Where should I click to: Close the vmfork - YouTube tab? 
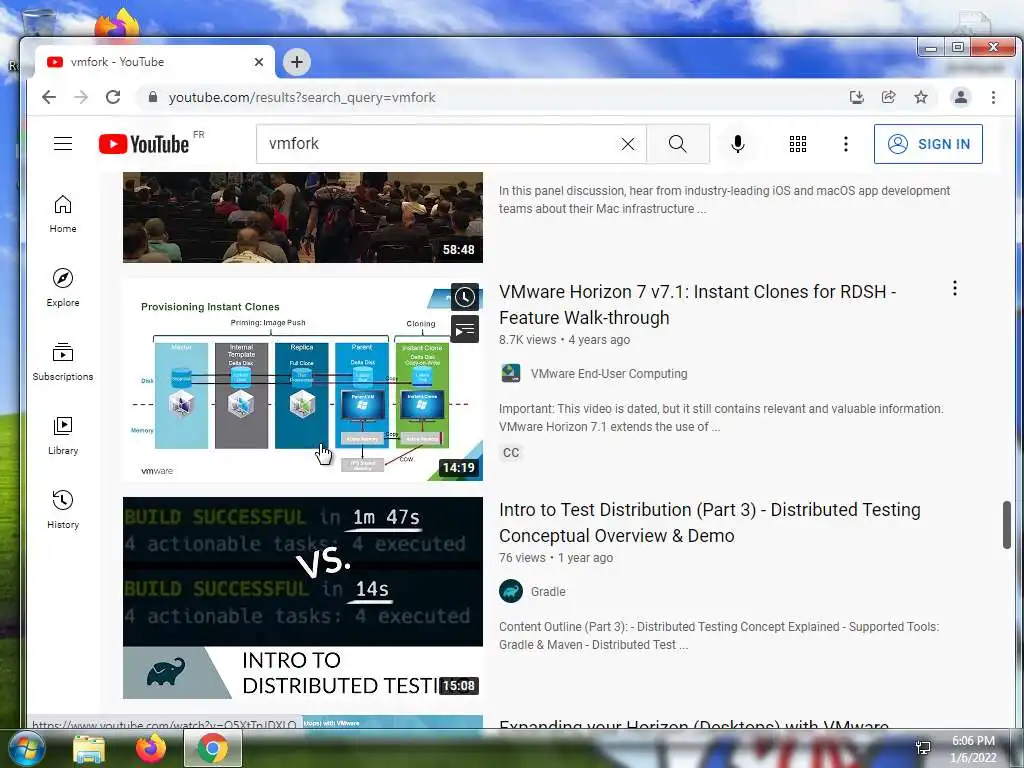[x=259, y=62]
